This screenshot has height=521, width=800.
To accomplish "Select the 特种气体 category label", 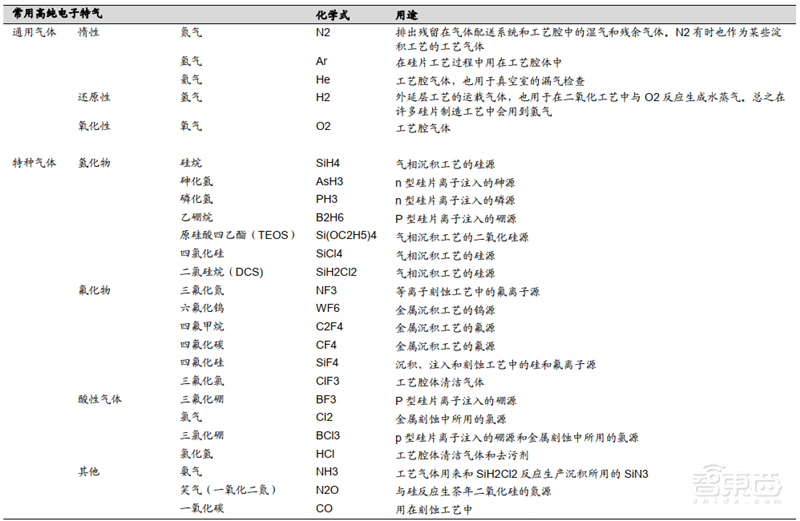I will coord(34,162).
